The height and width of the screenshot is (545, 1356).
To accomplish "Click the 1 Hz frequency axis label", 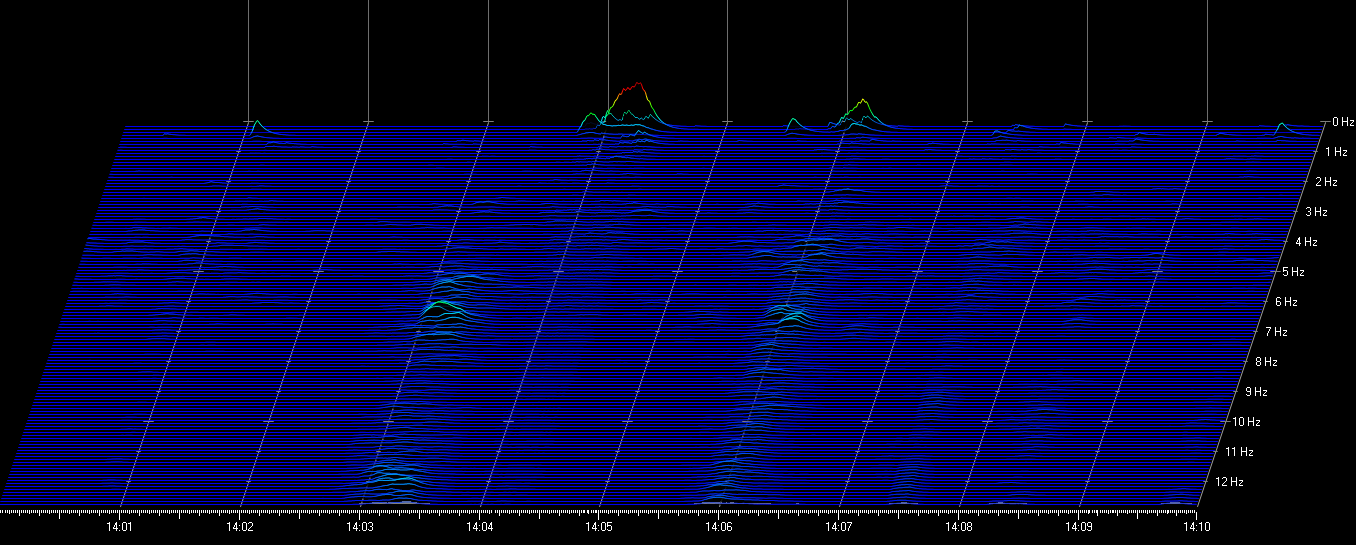I will [x=1336, y=152].
